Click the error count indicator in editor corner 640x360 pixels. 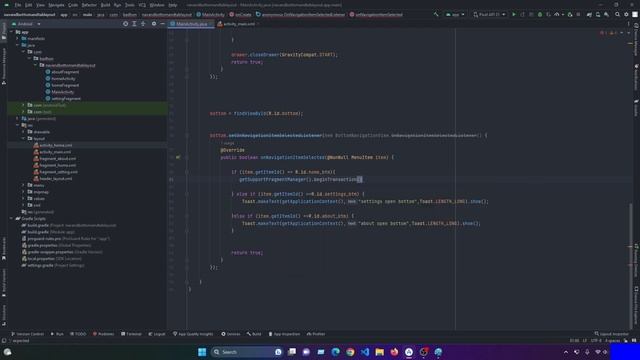click(603, 33)
